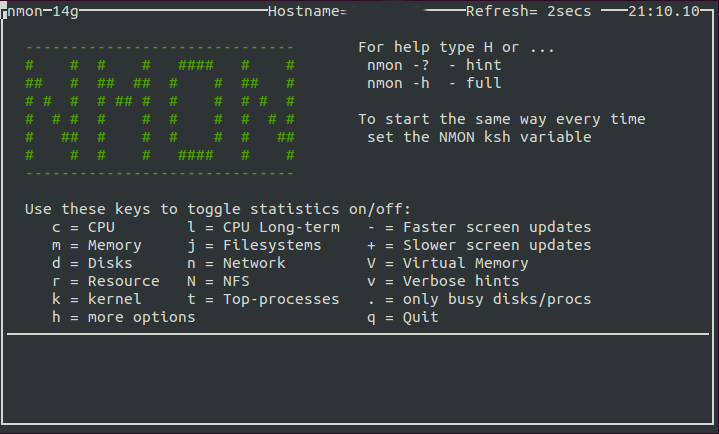Click '- = Faster screen updates'

479,227
